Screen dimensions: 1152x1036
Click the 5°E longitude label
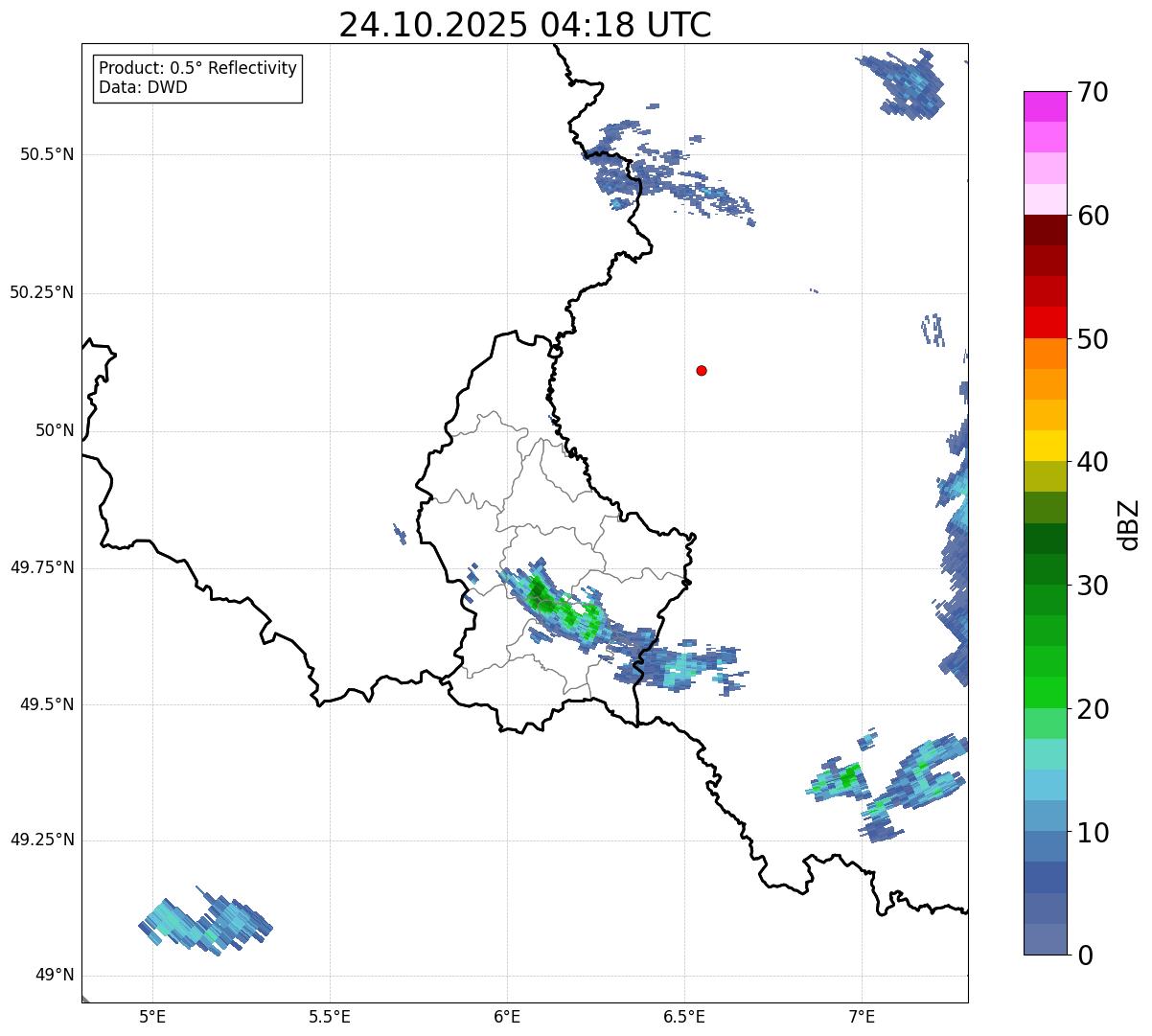[152, 1016]
